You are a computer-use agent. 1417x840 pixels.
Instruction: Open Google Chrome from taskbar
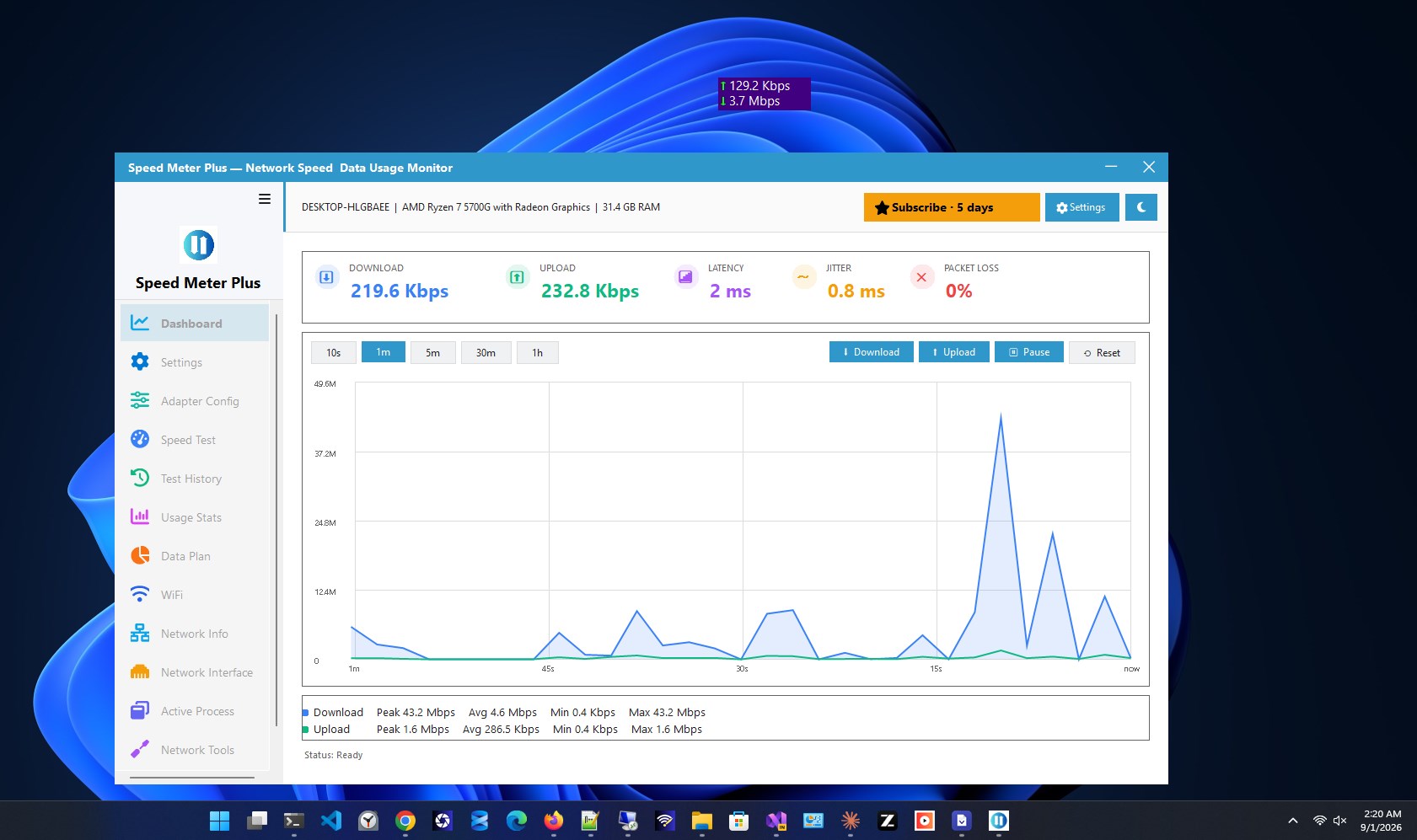click(405, 821)
